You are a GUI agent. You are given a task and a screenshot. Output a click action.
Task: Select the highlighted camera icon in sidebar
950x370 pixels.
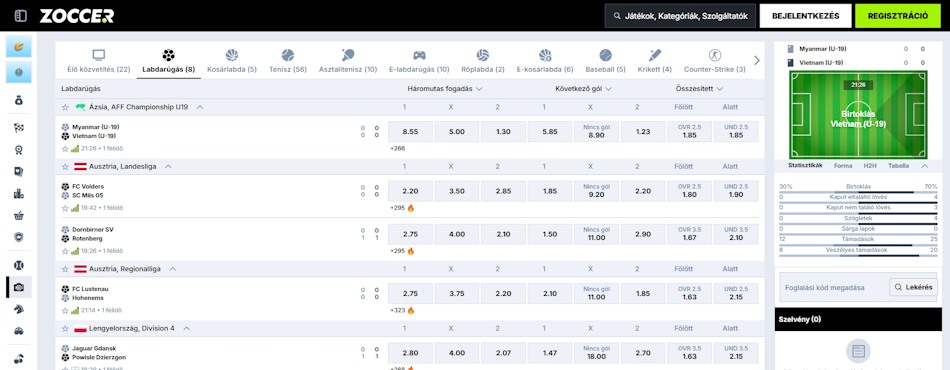tap(19, 287)
